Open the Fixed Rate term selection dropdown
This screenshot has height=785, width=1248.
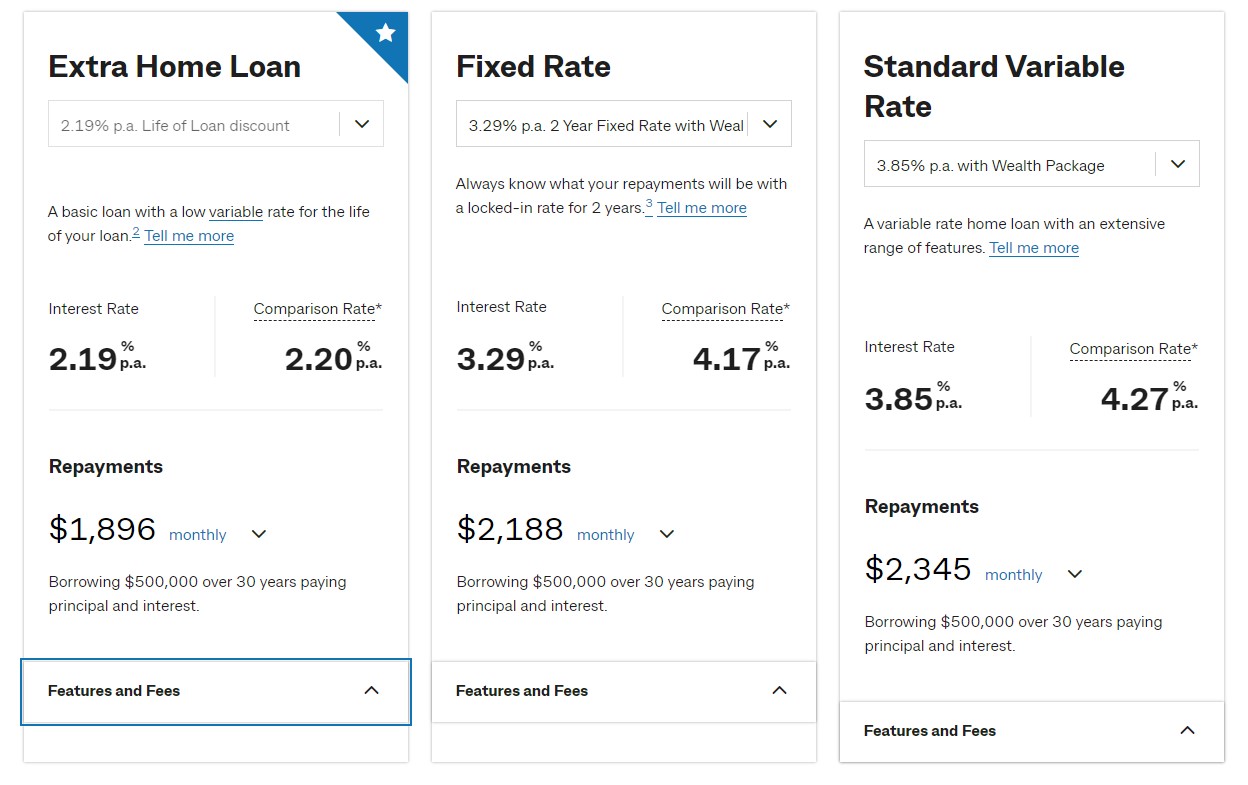(x=623, y=122)
